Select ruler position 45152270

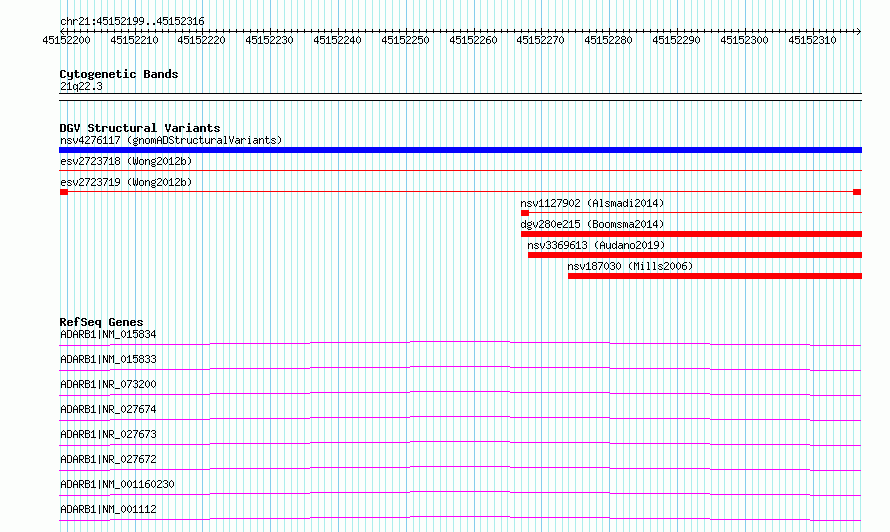(x=540, y=40)
